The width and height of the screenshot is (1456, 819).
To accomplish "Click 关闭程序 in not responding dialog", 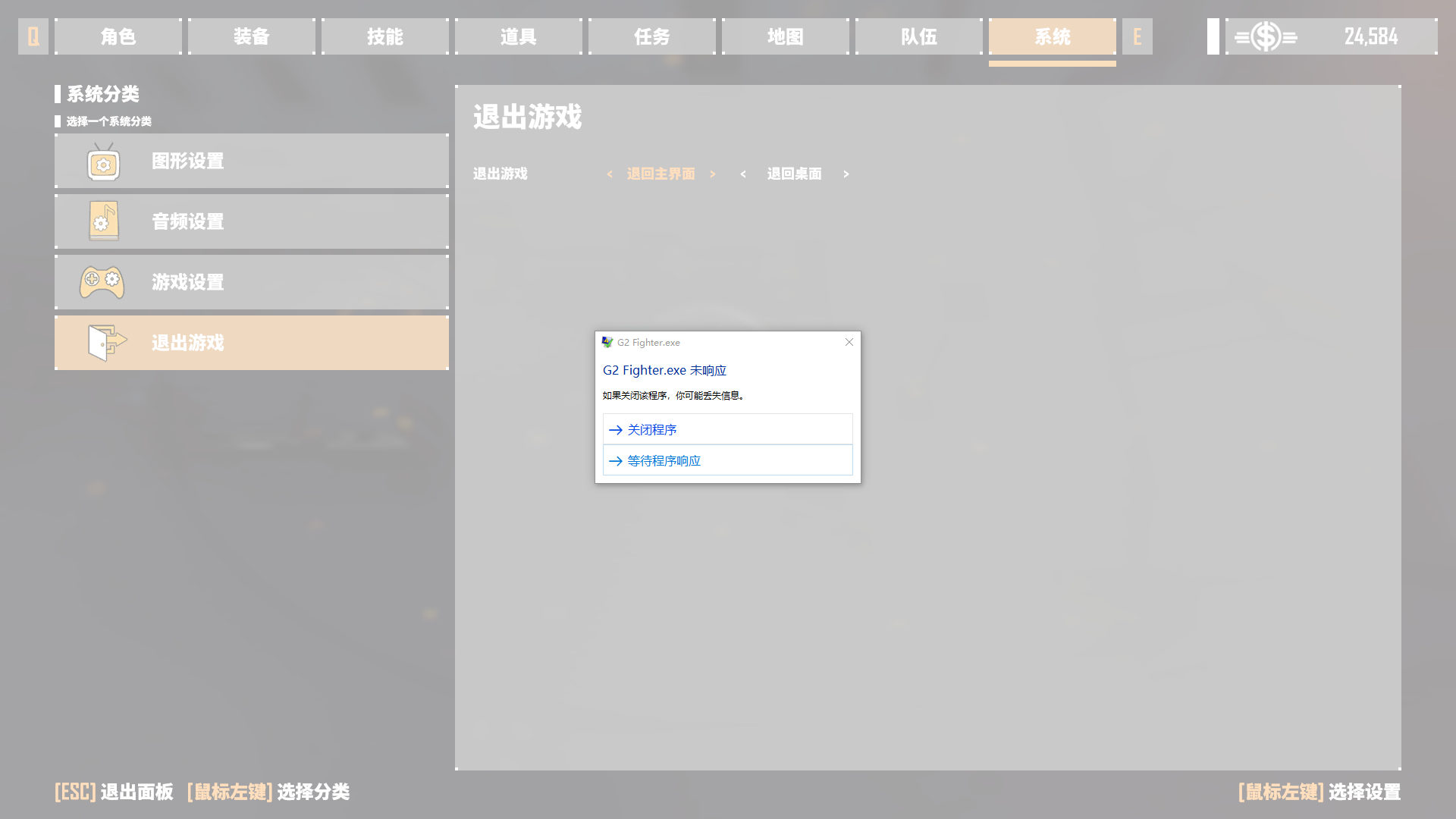I will [728, 429].
